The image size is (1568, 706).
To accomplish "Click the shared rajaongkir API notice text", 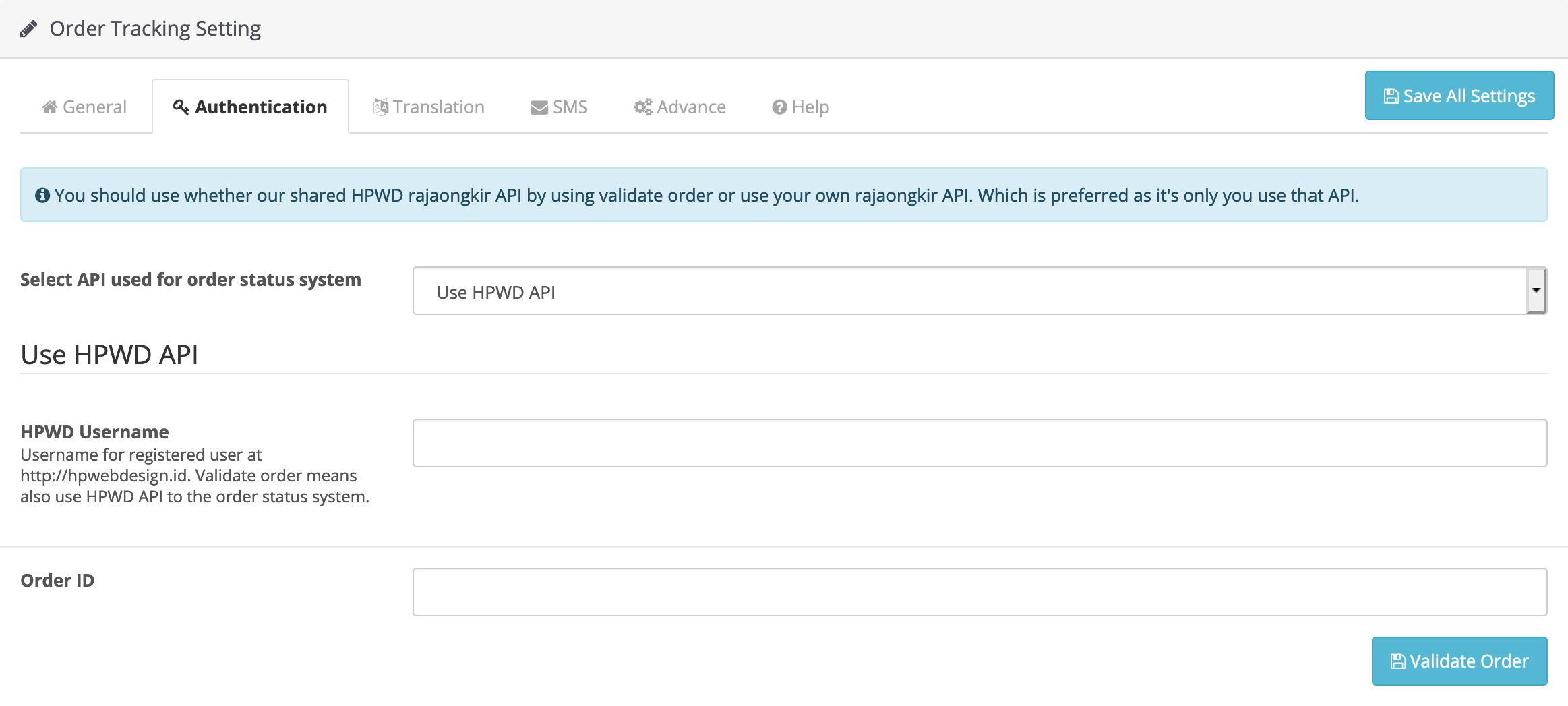I will (706, 196).
